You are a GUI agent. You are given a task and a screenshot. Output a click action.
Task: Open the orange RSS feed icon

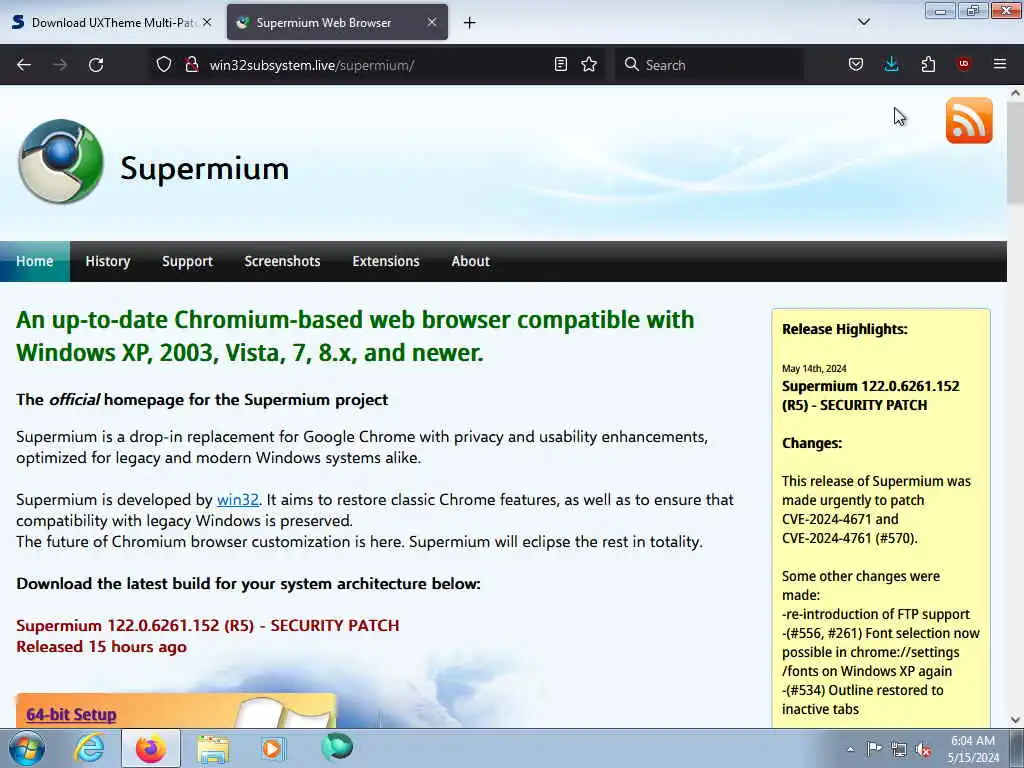click(x=968, y=121)
